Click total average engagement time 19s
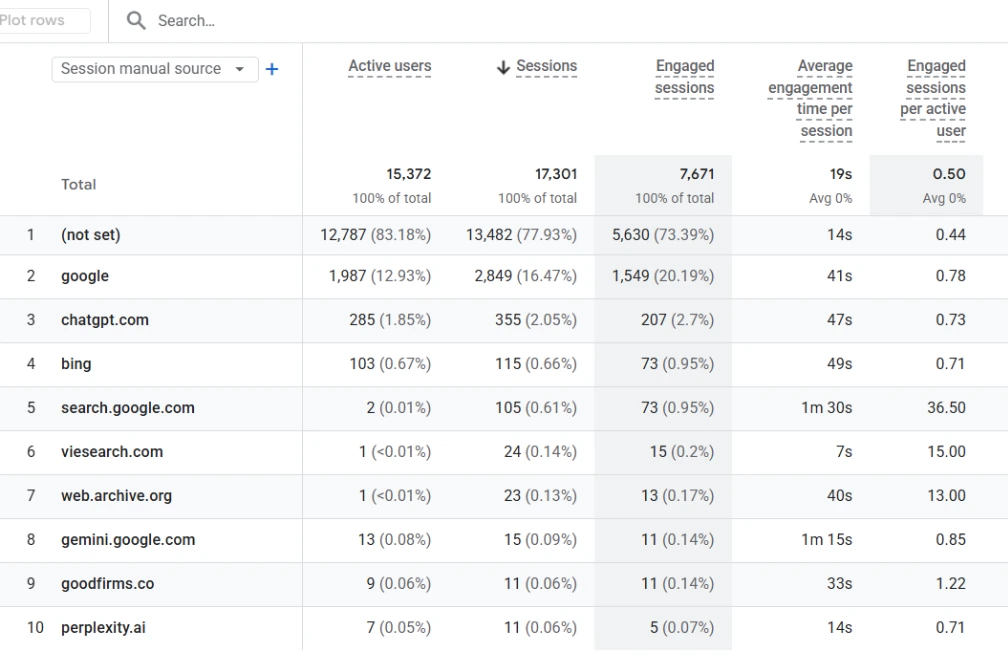Viewport: 1008px width, 660px height. tap(841, 174)
